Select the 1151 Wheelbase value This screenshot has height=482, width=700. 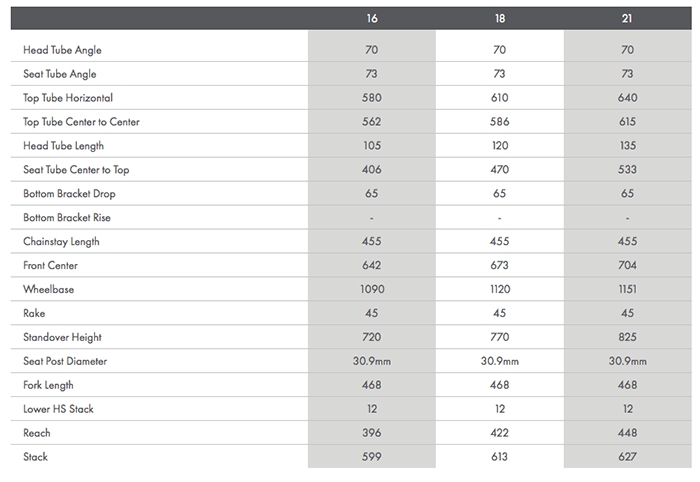tap(628, 290)
